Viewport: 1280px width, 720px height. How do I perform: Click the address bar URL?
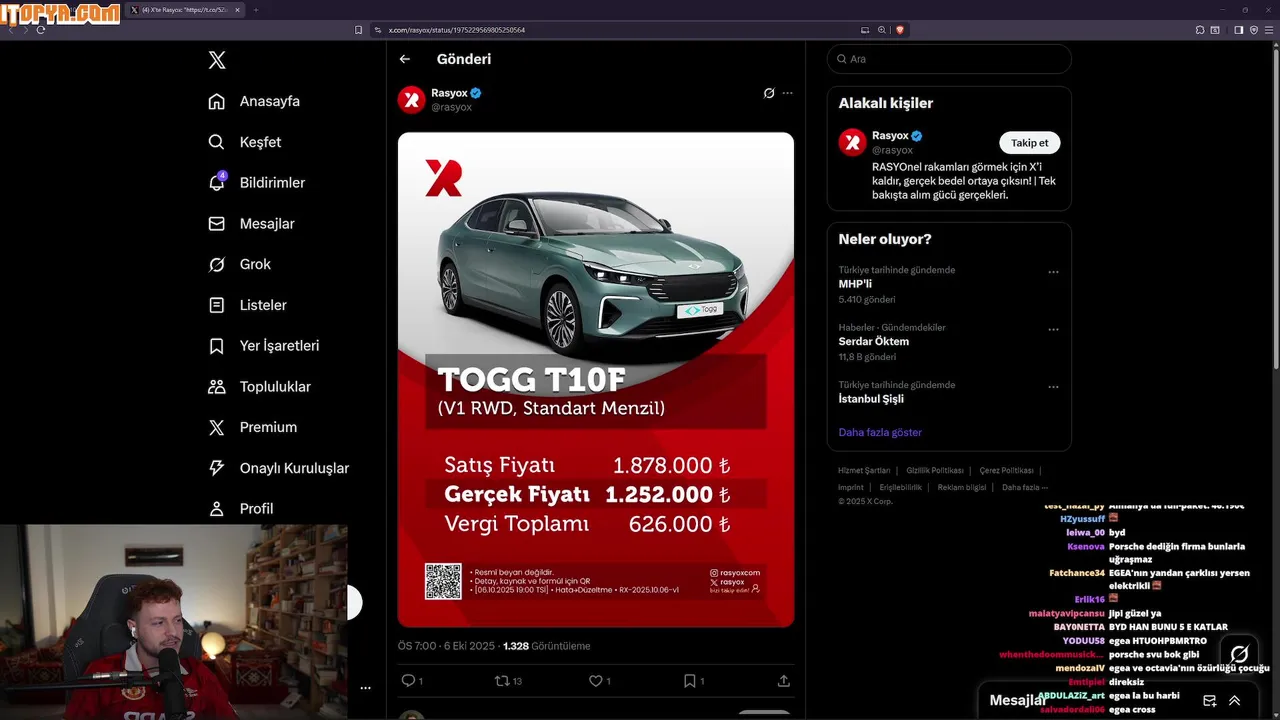coord(456,30)
